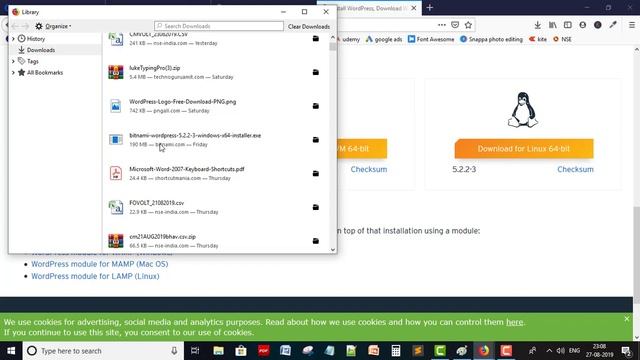Click the bitnami installer exe file icon

coord(116,140)
